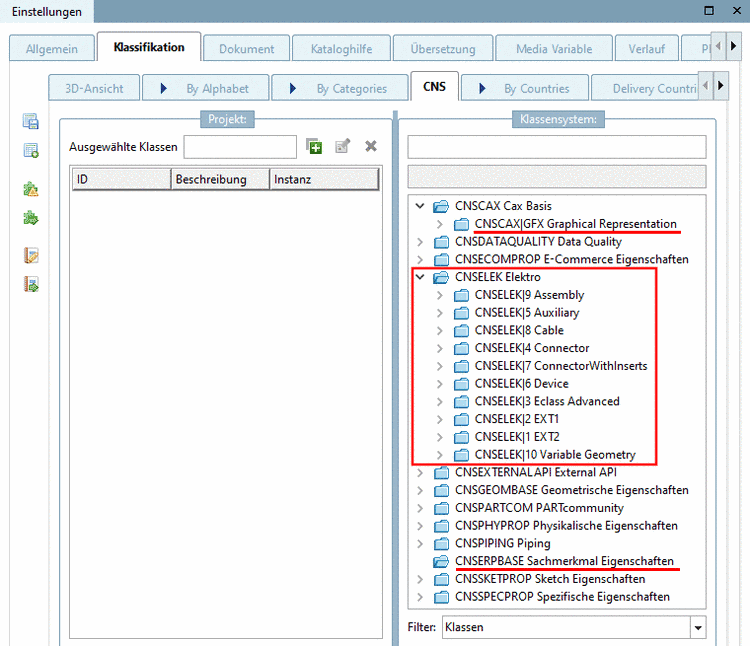Switch to the Allgemein tab
This screenshot has width=750, height=646.
pyautogui.click(x=52, y=49)
